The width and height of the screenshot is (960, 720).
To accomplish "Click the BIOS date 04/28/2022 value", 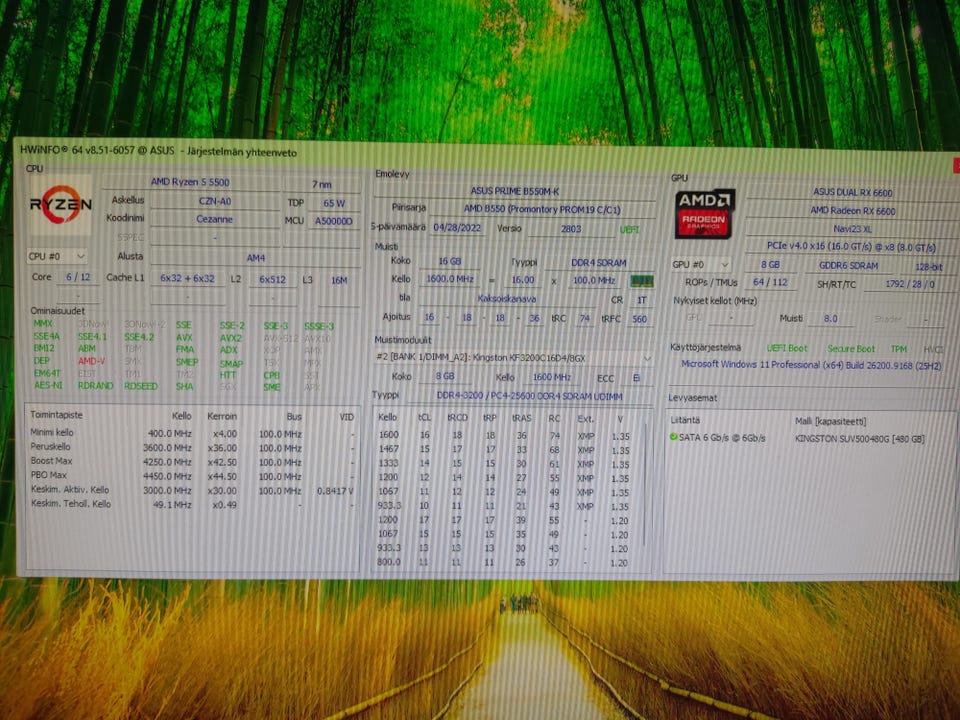I will 457,227.
